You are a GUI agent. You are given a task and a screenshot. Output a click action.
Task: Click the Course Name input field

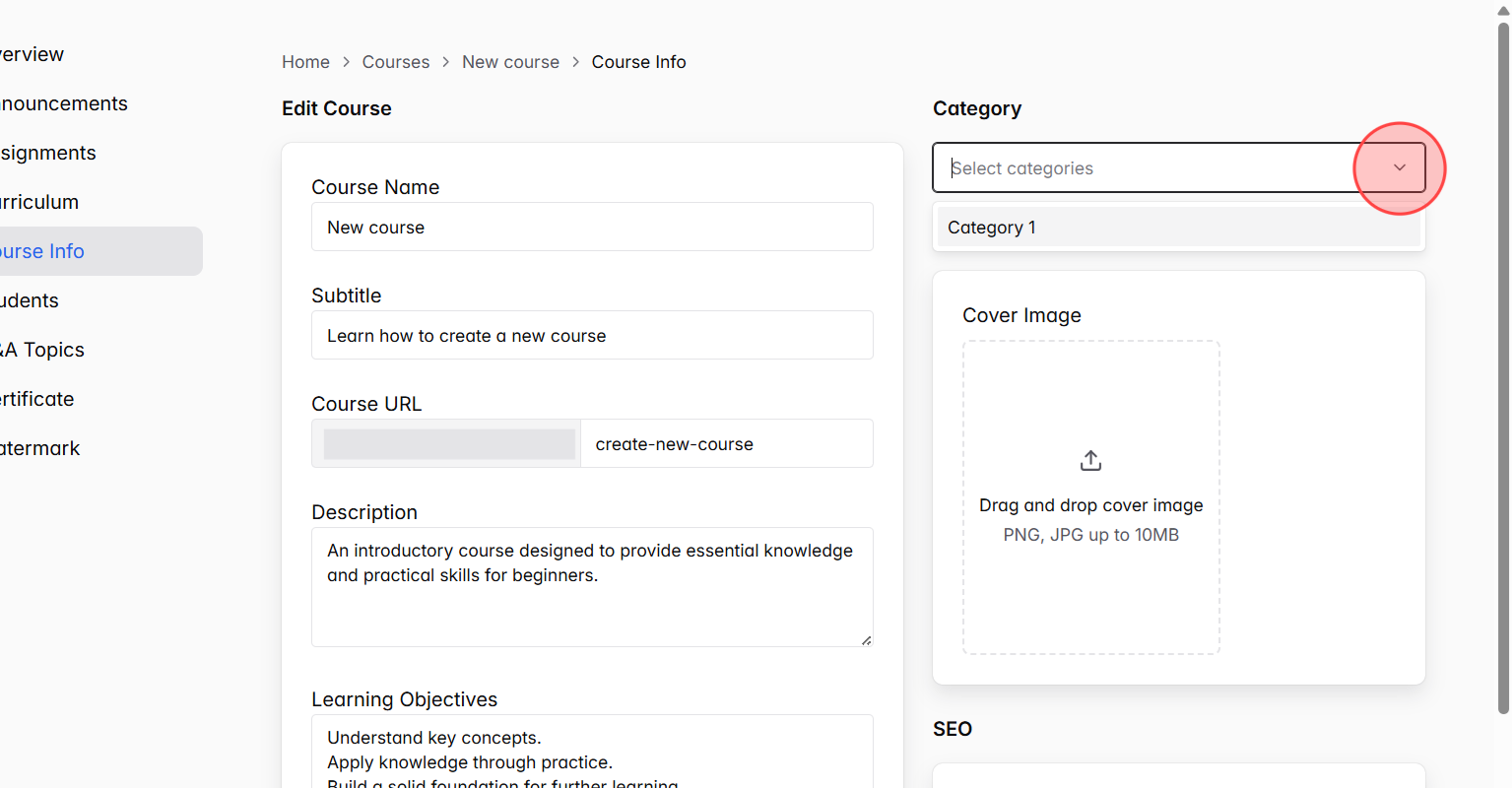click(x=592, y=227)
